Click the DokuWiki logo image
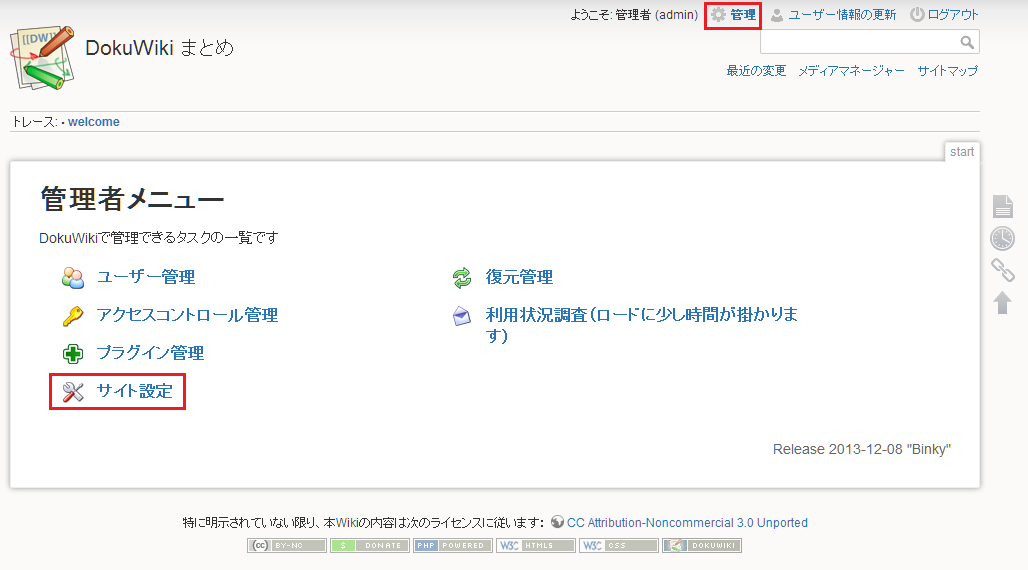 [43, 58]
